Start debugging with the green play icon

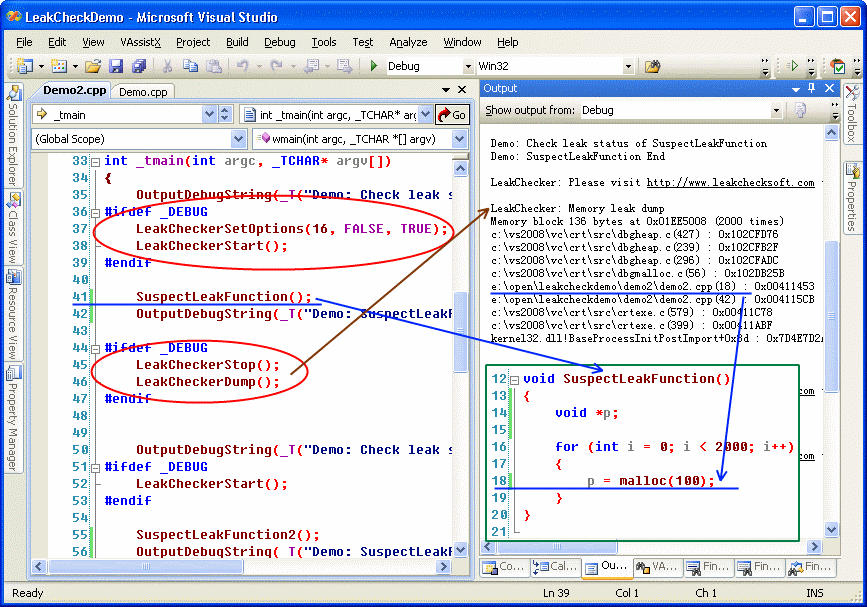(373, 67)
